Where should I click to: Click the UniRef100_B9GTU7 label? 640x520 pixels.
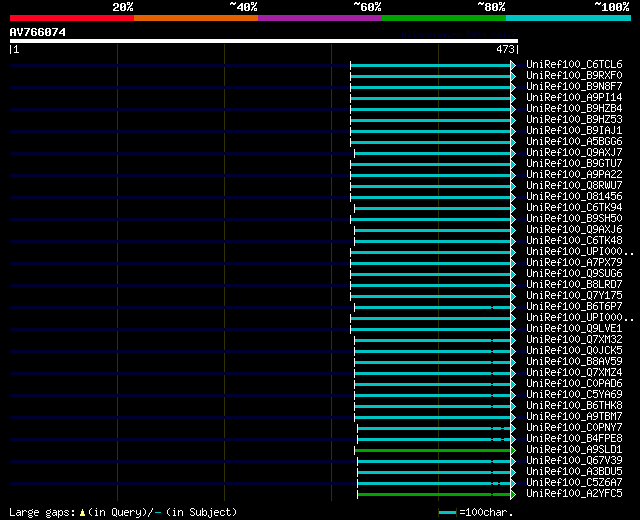click(574, 164)
